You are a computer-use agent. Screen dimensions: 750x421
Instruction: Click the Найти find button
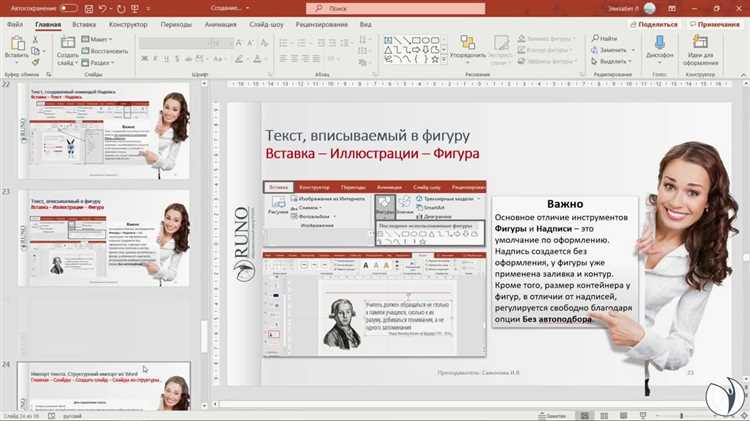click(x=605, y=38)
